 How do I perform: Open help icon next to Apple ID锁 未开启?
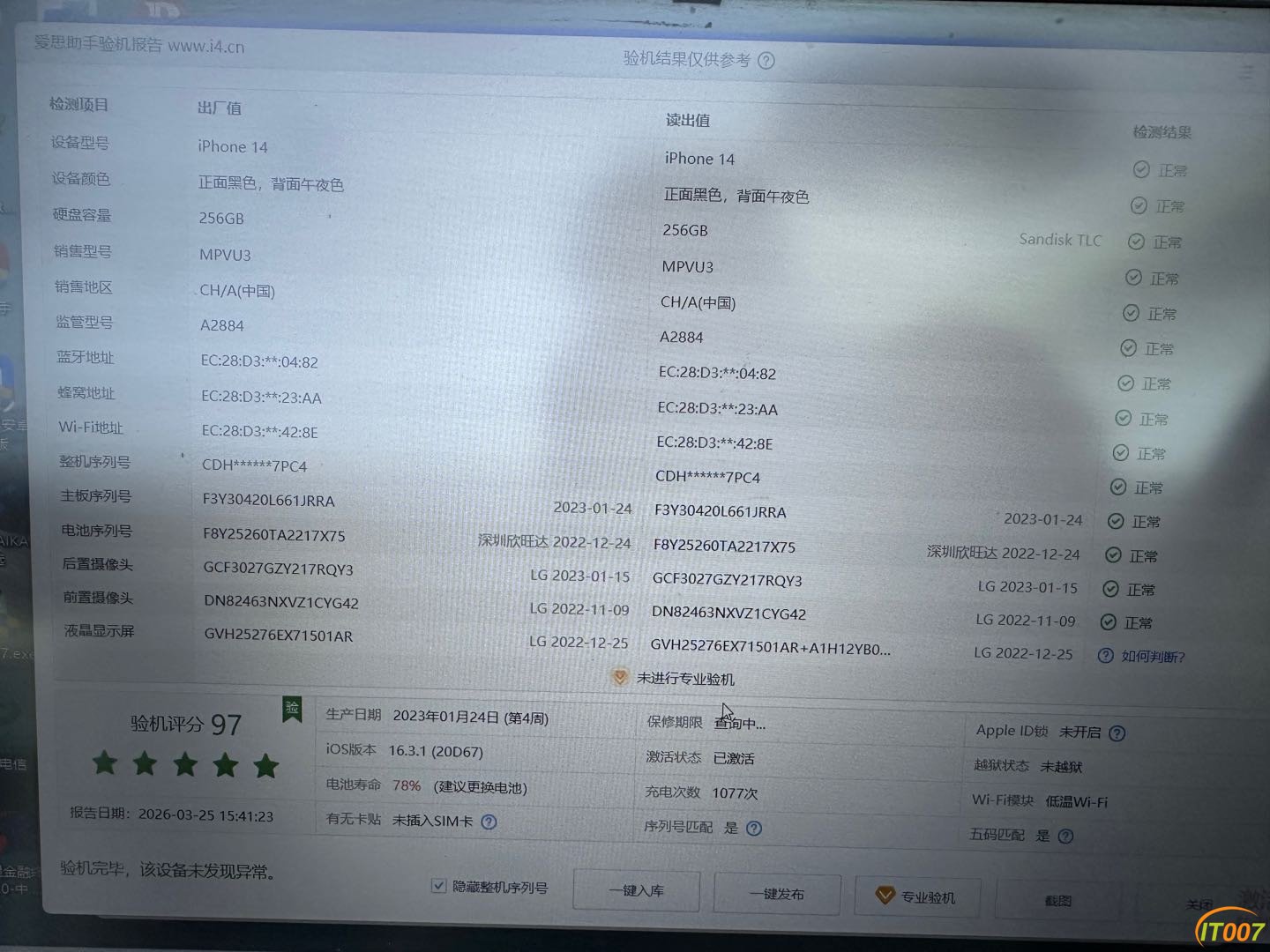(1117, 733)
